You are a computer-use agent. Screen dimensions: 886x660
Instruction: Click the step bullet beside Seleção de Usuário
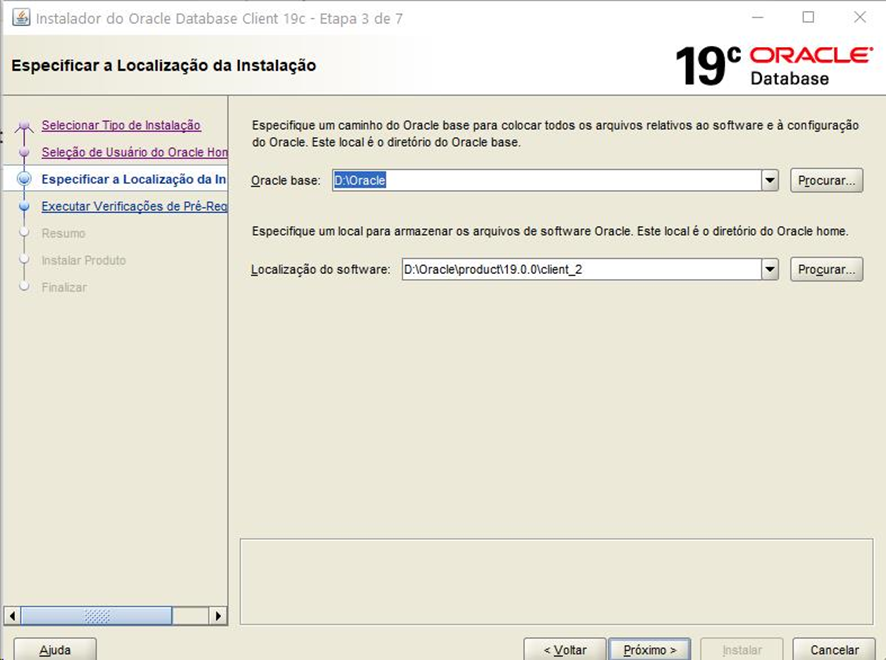pos(24,152)
